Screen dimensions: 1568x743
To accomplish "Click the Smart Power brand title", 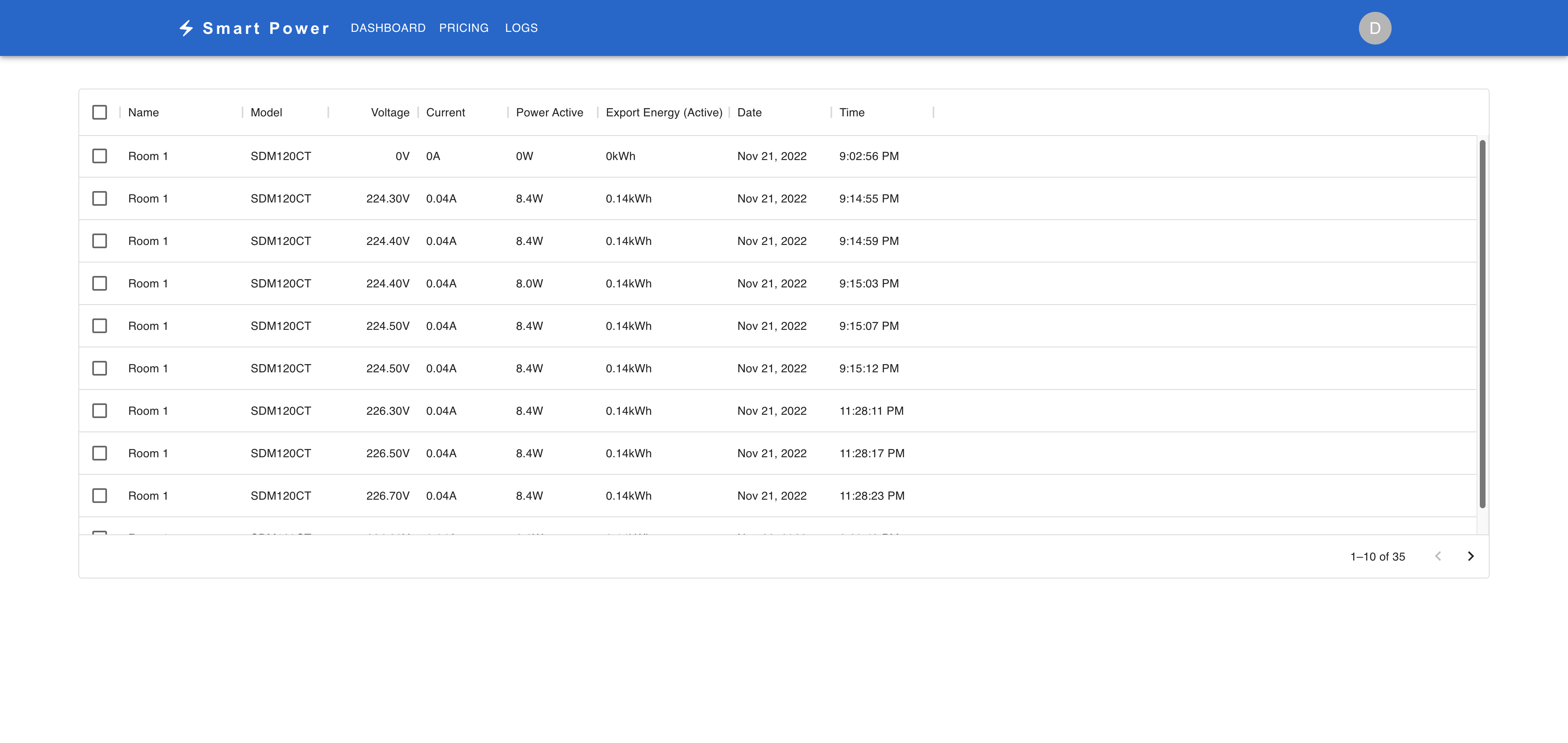I will (x=266, y=28).
